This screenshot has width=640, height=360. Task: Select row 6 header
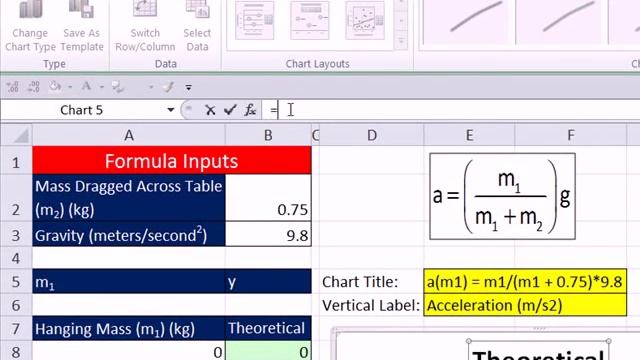16,305
